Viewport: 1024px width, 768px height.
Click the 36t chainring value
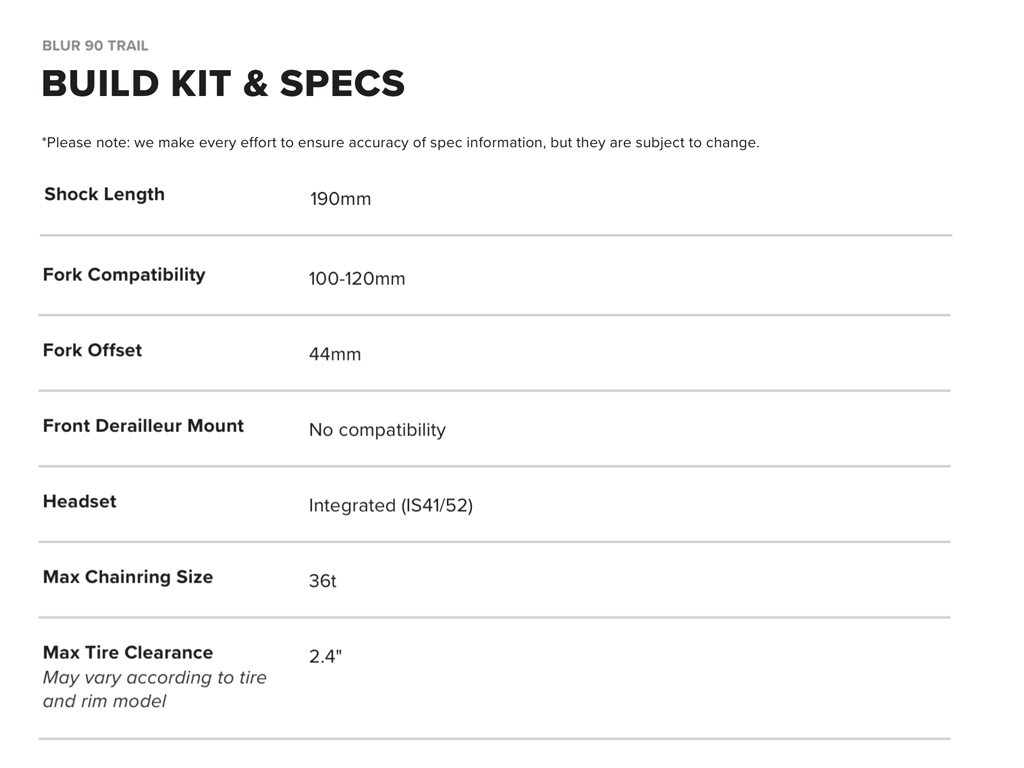tap(322, 581)
